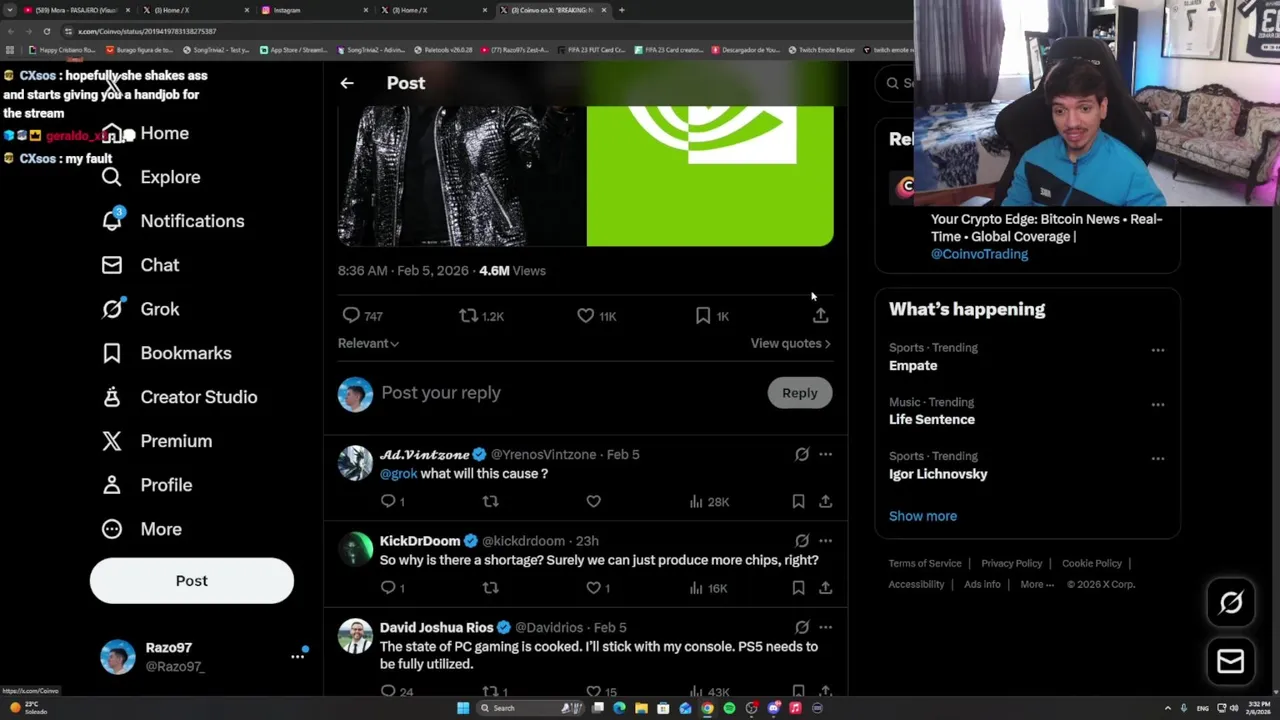
Task: Open more options for Life Sentence trend
Action: [x=1157, y=404]
